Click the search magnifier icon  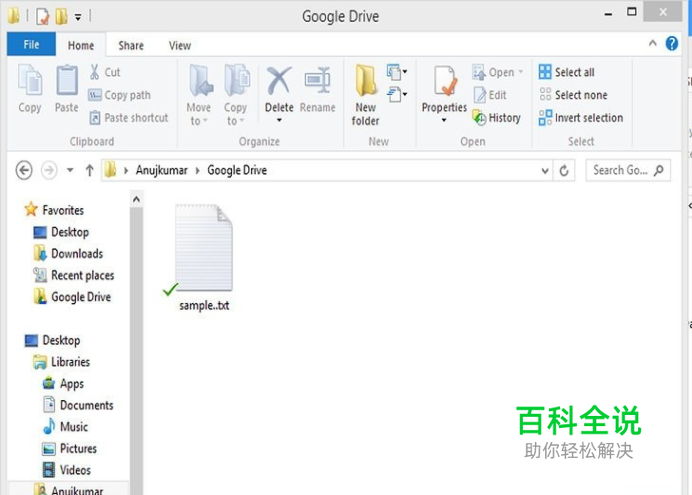(659, 170)
